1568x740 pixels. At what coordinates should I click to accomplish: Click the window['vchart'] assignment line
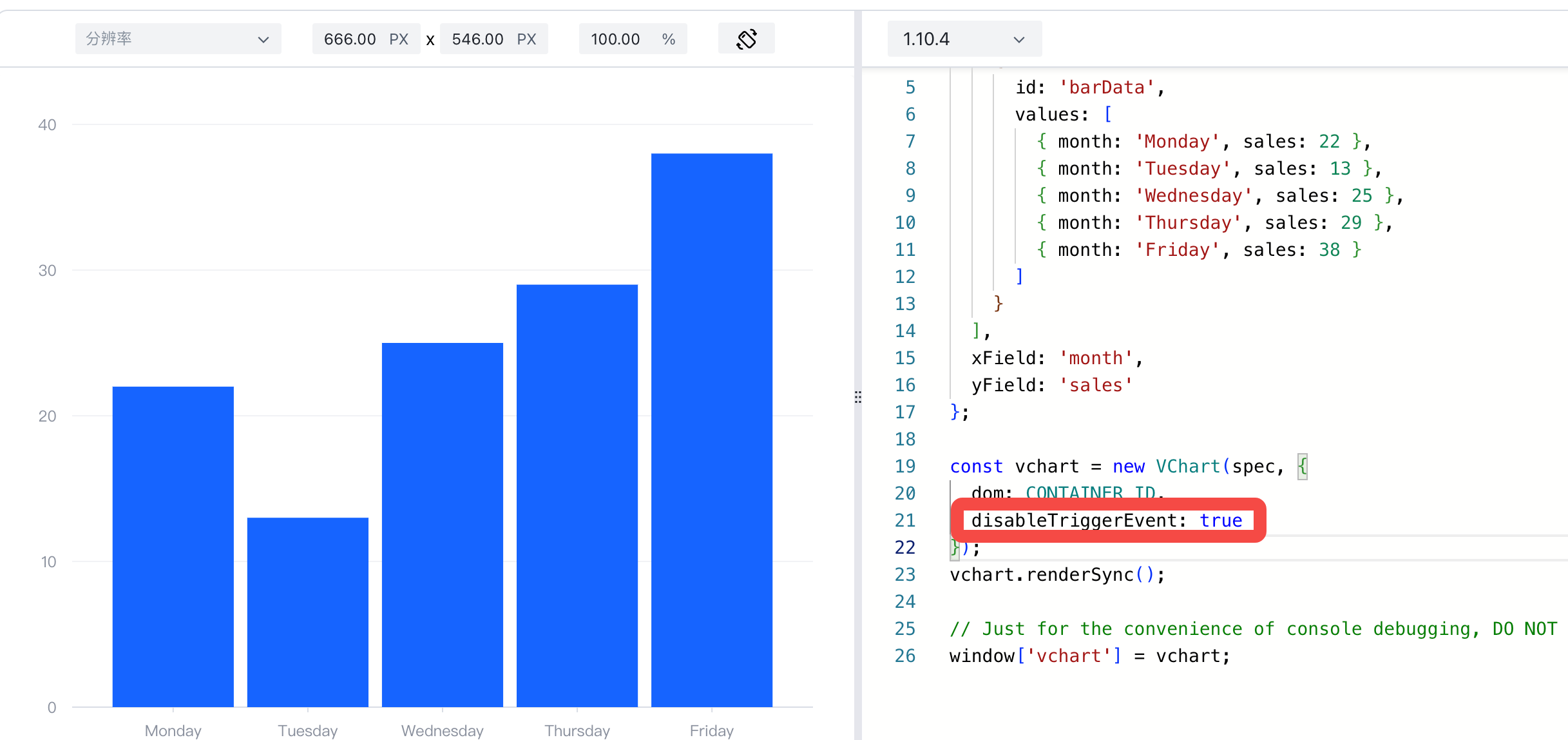click(1089, 656)
